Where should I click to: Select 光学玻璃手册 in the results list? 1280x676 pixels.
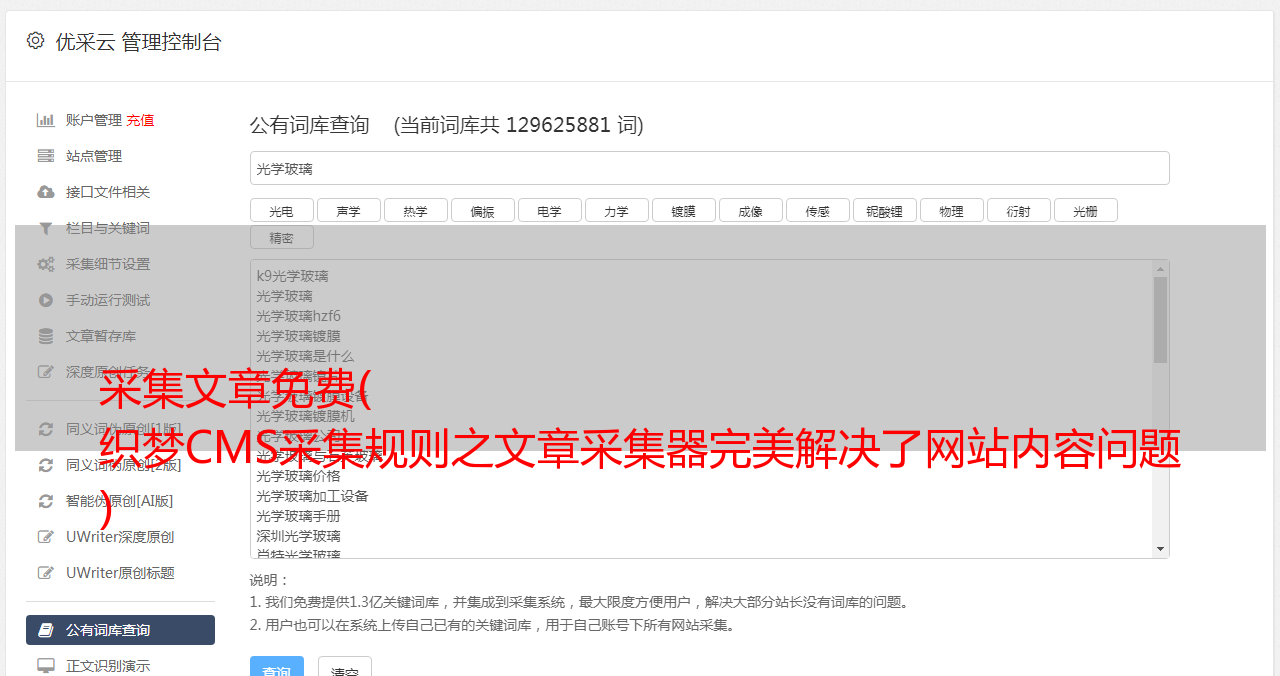298,516
